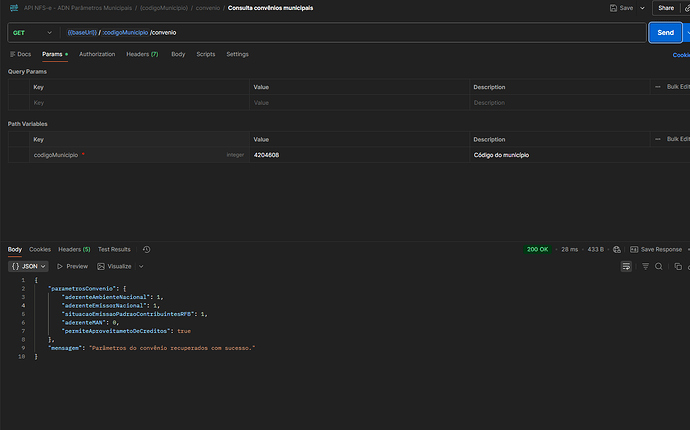
Task: Open the Docs panel
Action: 20,54
